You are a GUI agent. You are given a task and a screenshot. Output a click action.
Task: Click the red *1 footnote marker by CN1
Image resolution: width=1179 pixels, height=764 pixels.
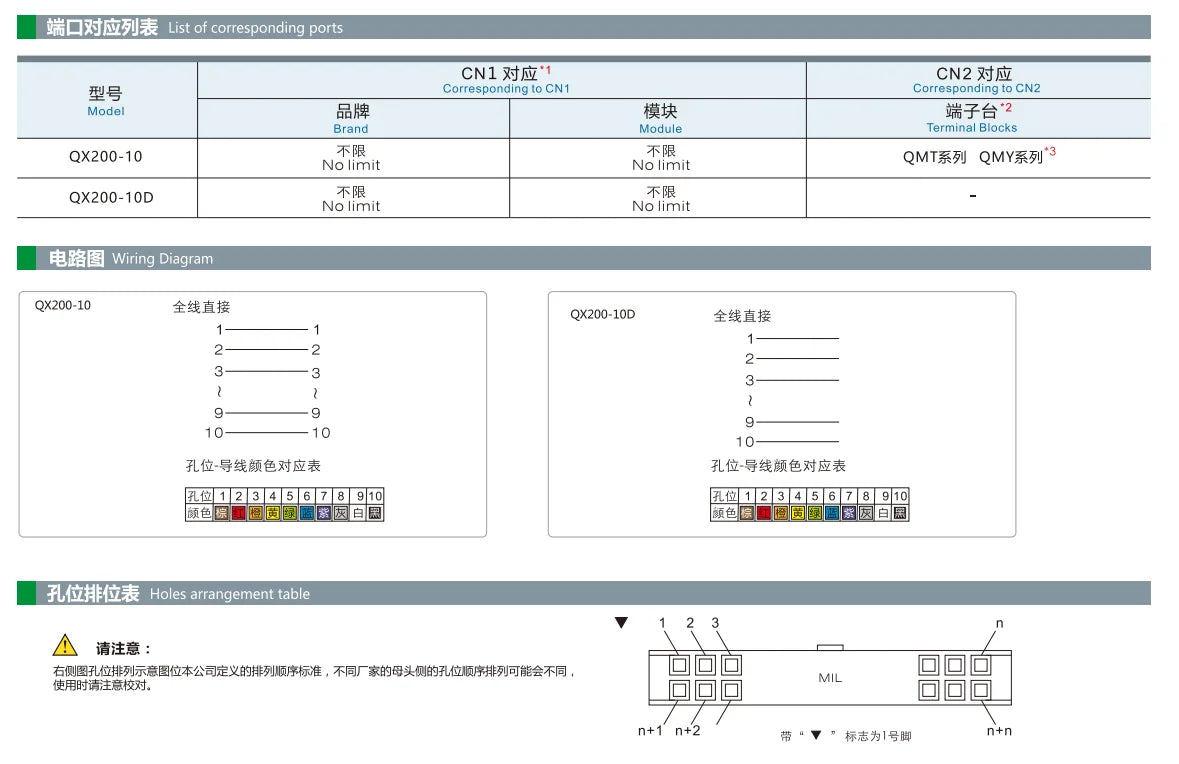coord(545,70)
